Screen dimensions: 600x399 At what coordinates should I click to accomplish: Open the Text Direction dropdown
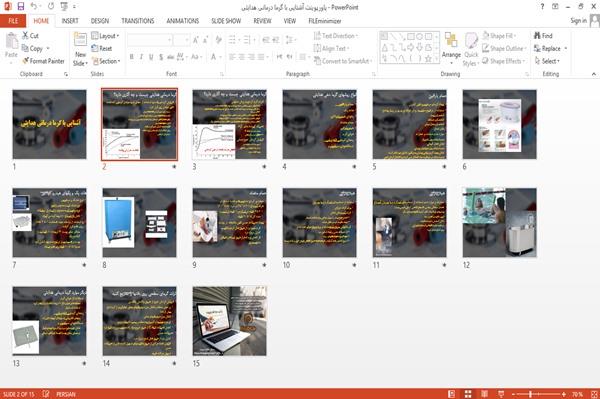click(x=336, y=36)
